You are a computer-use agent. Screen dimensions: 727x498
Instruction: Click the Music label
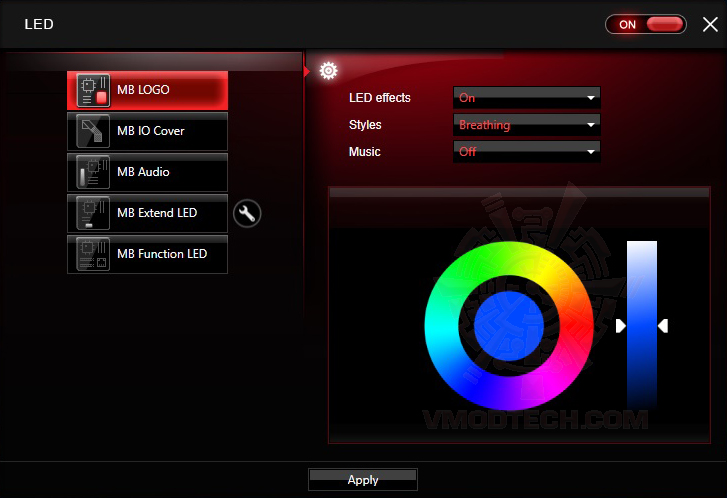coord(364,152)
